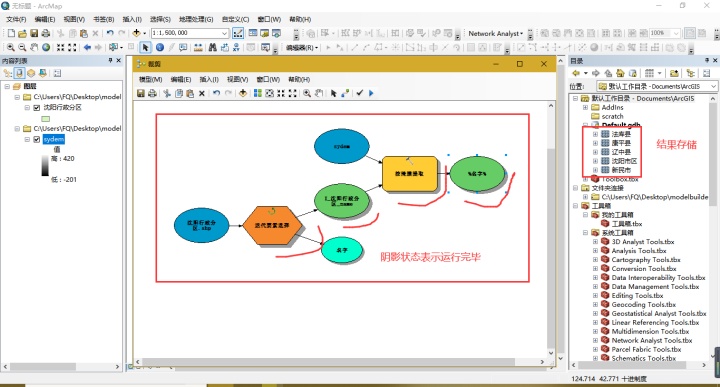Collapse the 图层 data frame node
This screenshot has width=720, height=387.
(x=7, y=86)
